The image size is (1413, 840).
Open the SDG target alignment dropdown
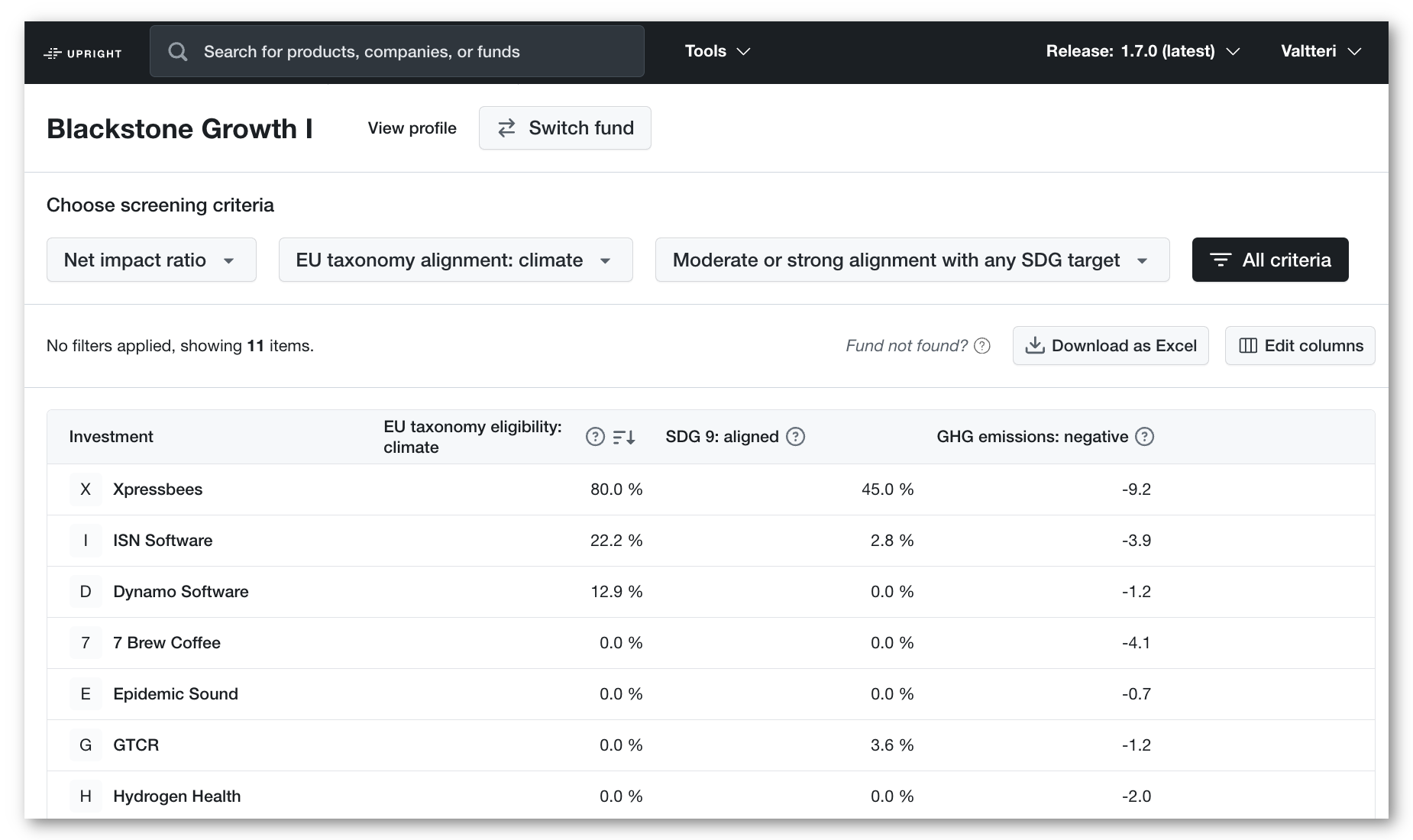[912, 260]
